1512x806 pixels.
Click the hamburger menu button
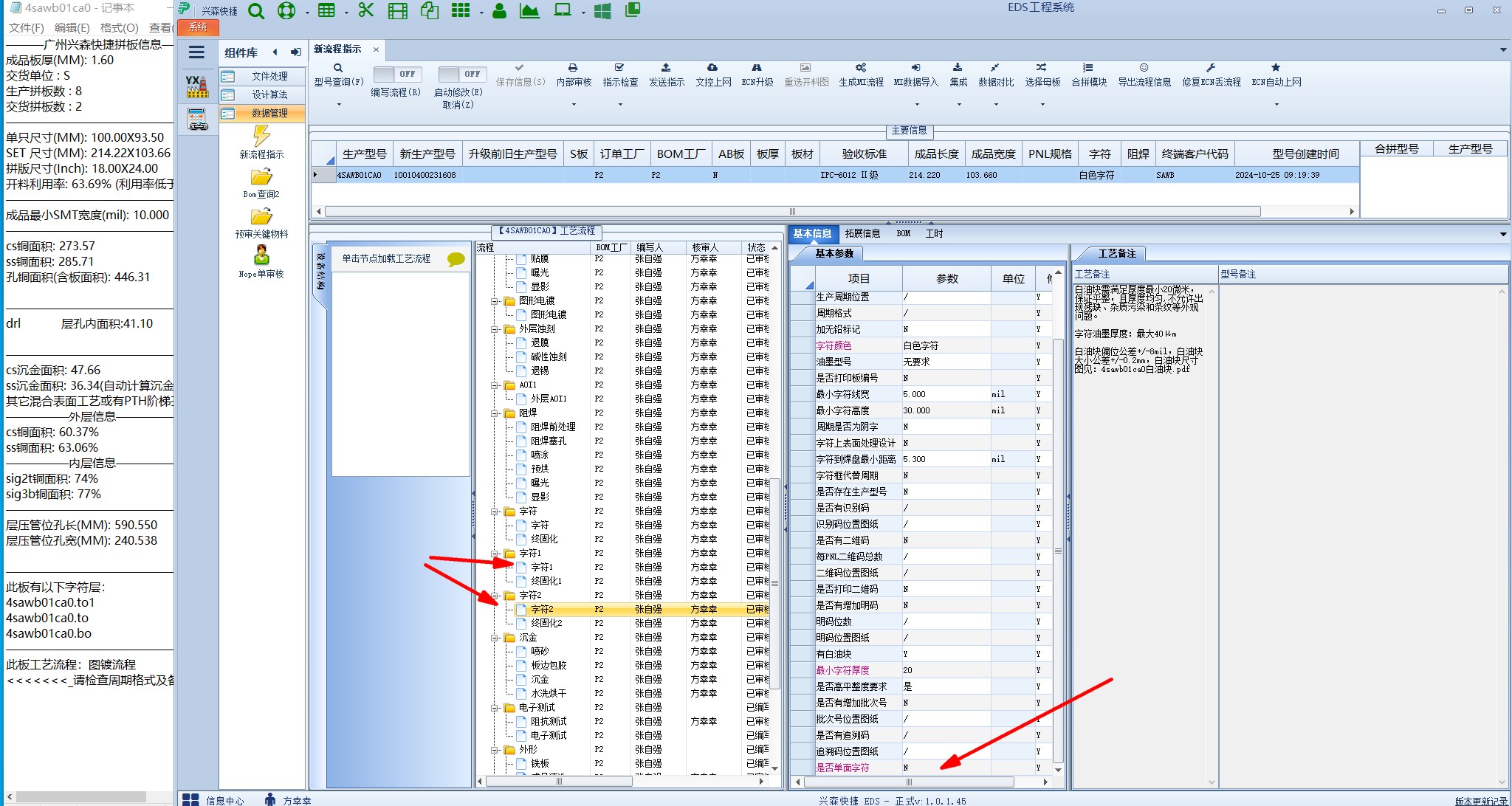pyautogui.click(x=196, y=52)
